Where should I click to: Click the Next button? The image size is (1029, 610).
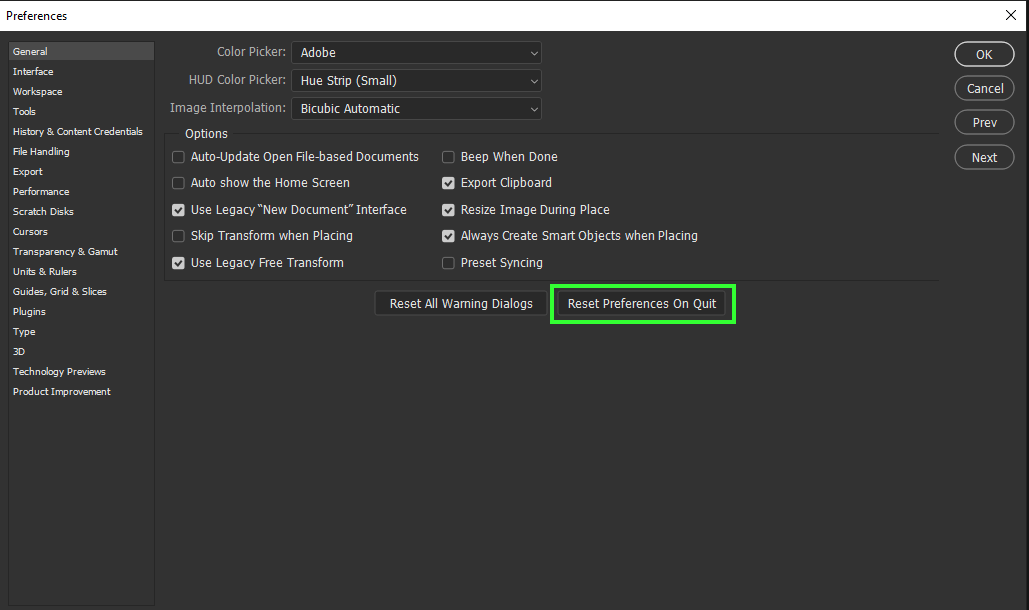point(983,157)
